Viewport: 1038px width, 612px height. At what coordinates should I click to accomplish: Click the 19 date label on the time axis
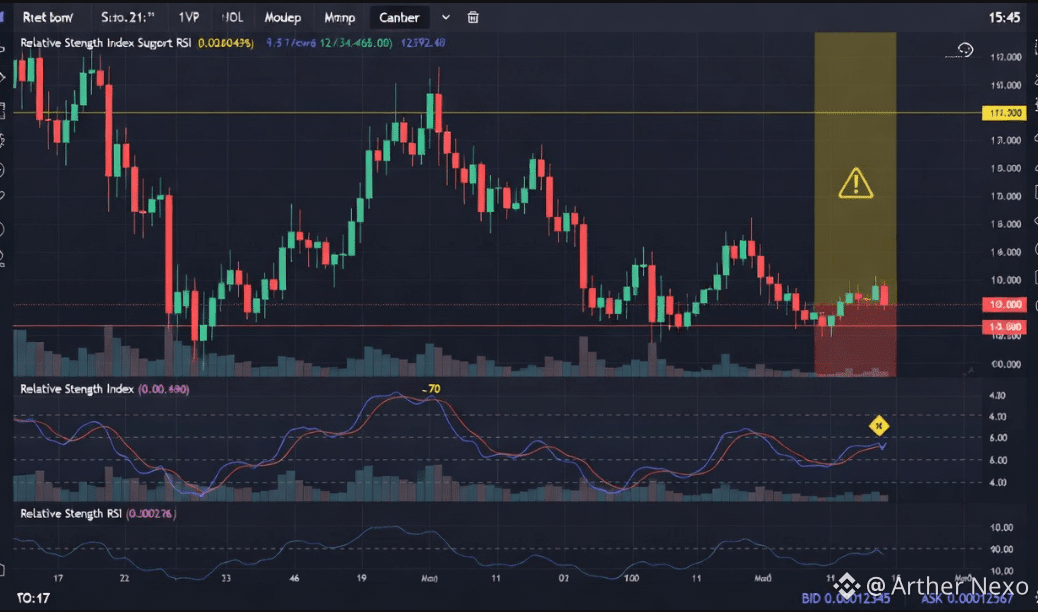[361, 578]
